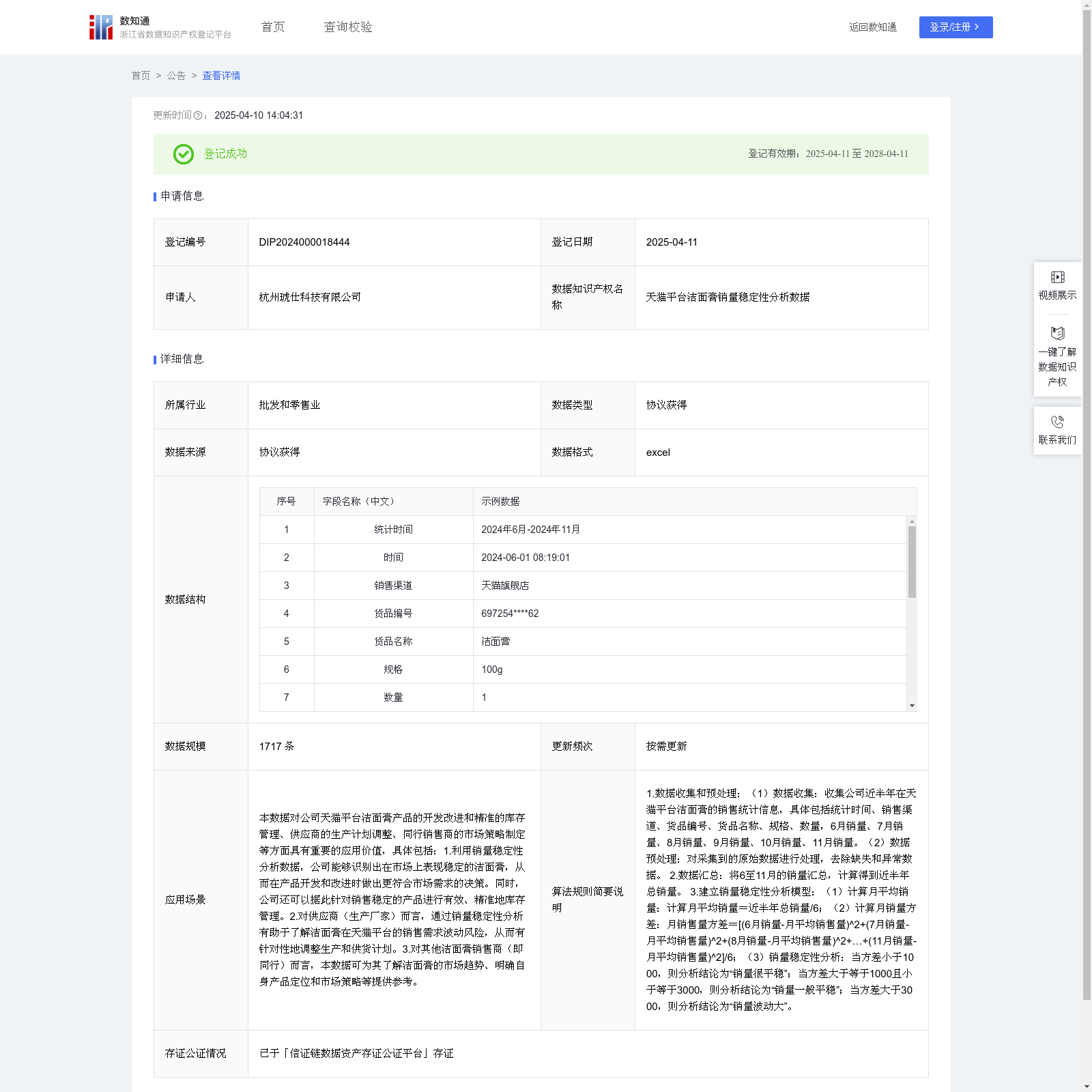
Task: Open the 视频展示 video icon
Action: 1057,277
